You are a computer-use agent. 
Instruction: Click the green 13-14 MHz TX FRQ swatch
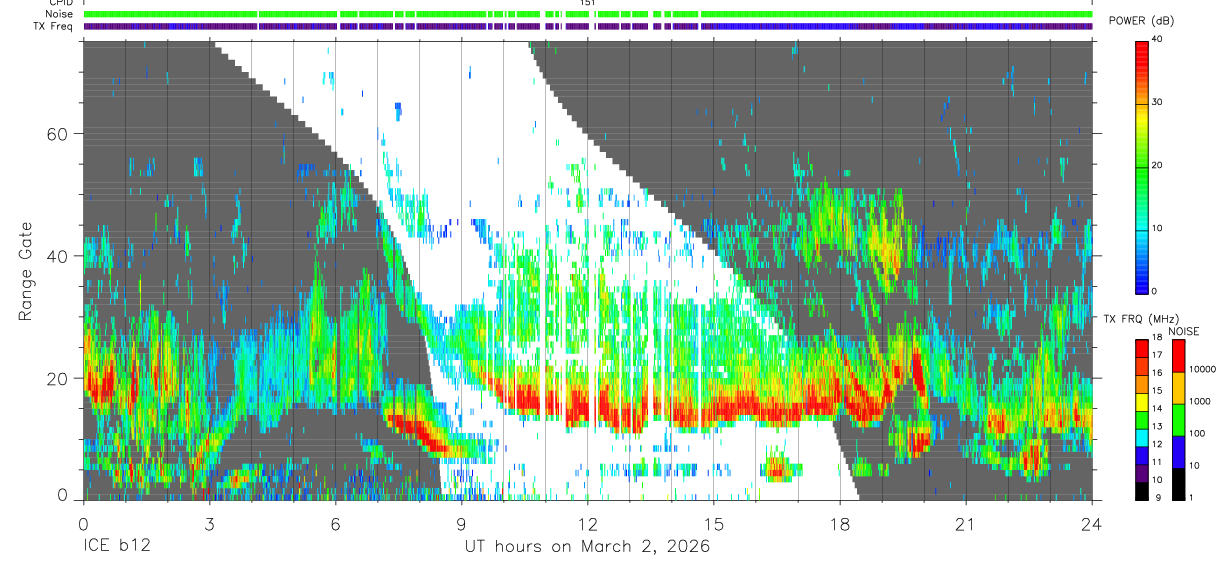pyautogui.click(x=1141, y=420)
